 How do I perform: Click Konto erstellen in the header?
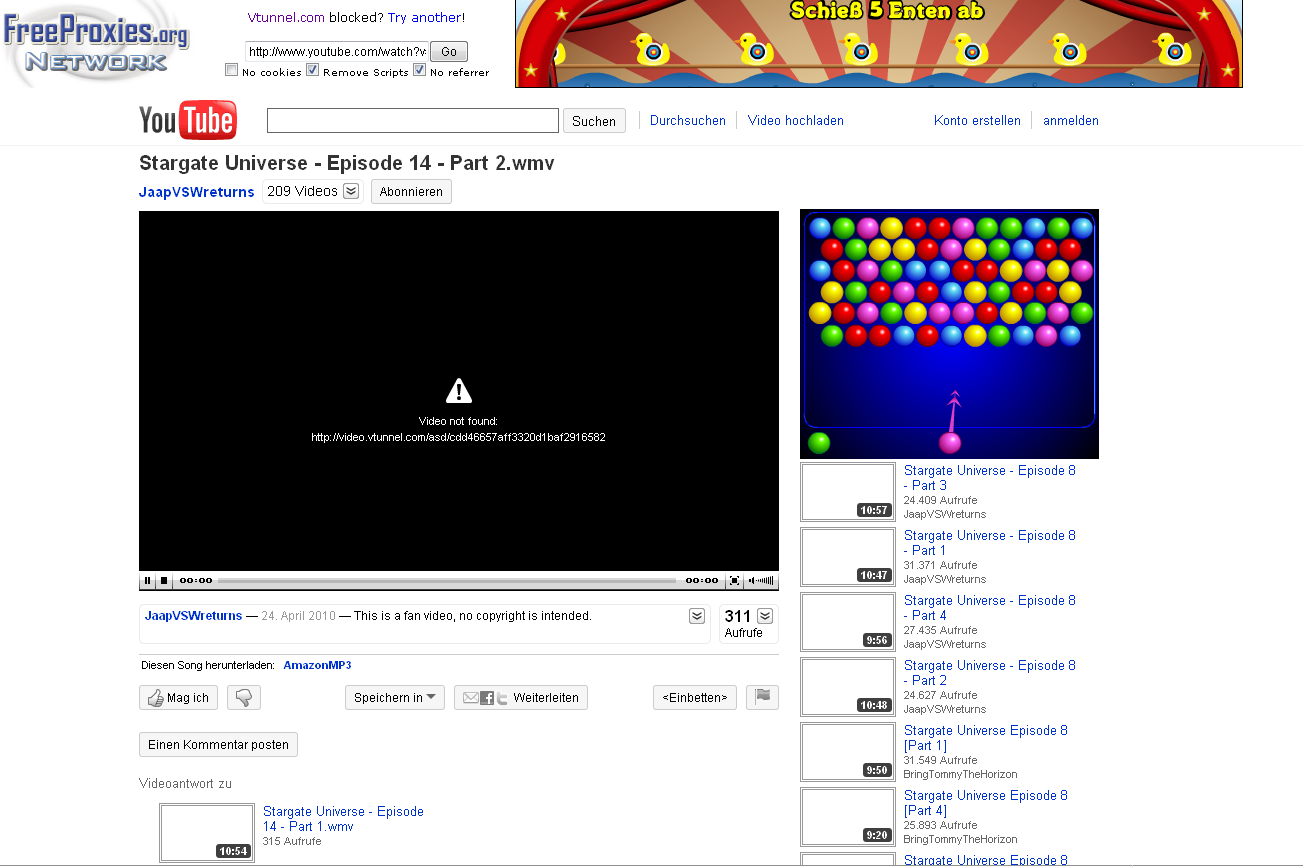pyautogui.click(x=977, y=121)
